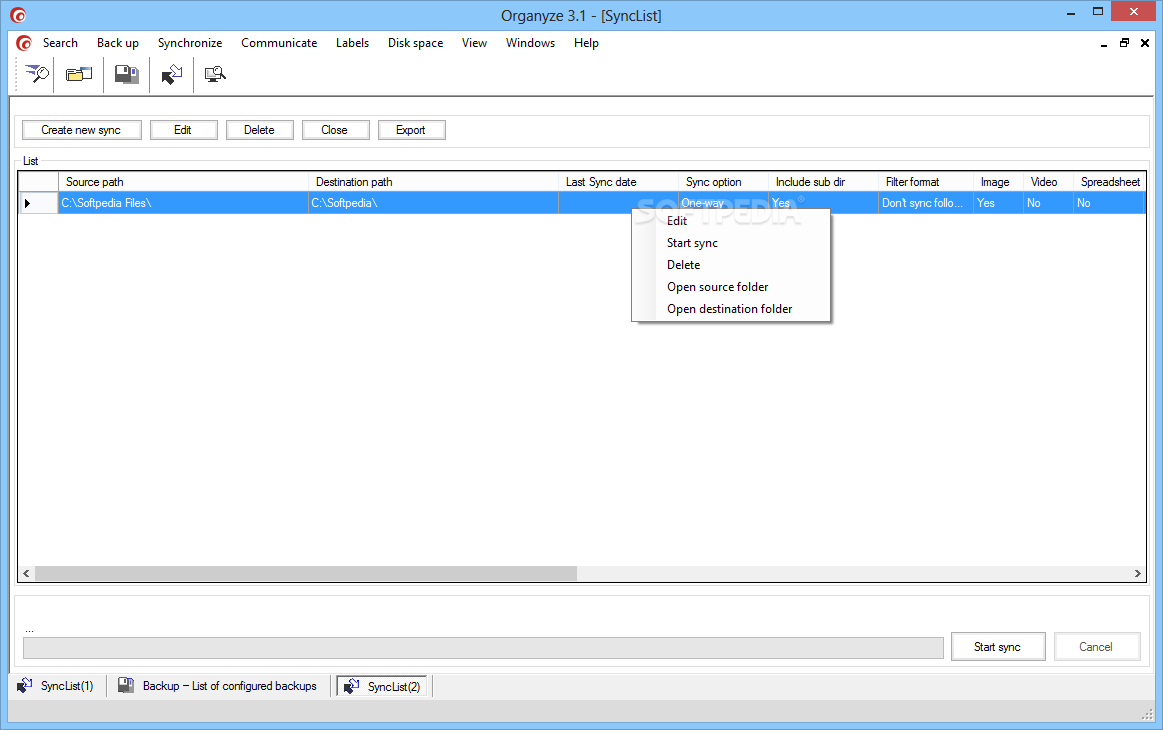
Task: Click the Organyze logo icon in the title bar
Action: point(18,15)
